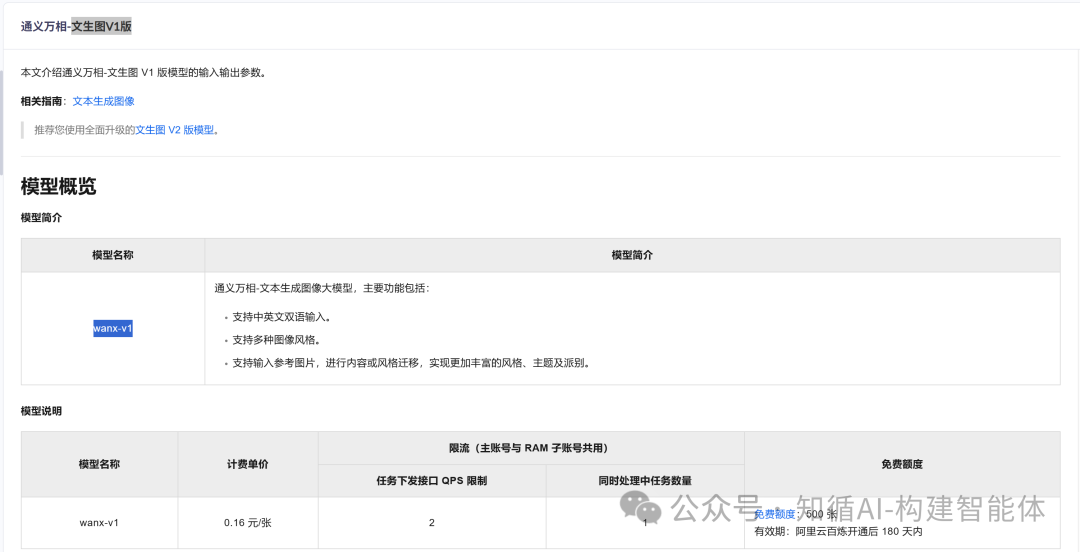Viewport: 1080px width, 552px height.
Task: Click the intro sentence 本文介绍通义万相
Action: [143, 72]
